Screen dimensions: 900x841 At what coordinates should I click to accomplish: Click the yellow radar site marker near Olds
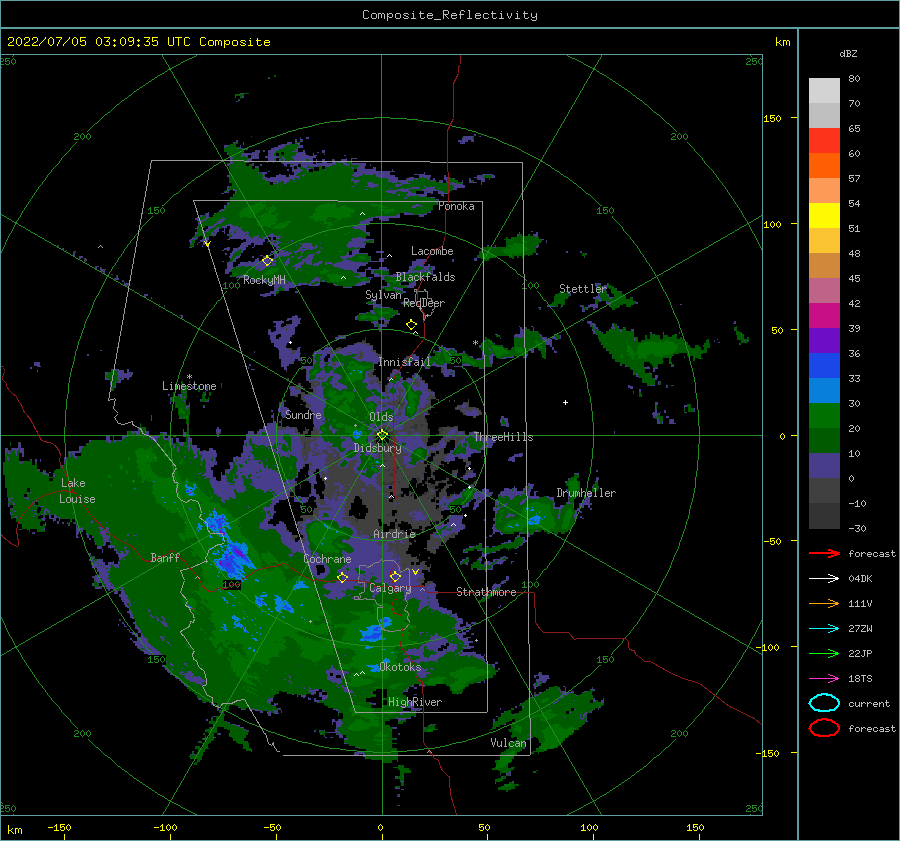382,435
